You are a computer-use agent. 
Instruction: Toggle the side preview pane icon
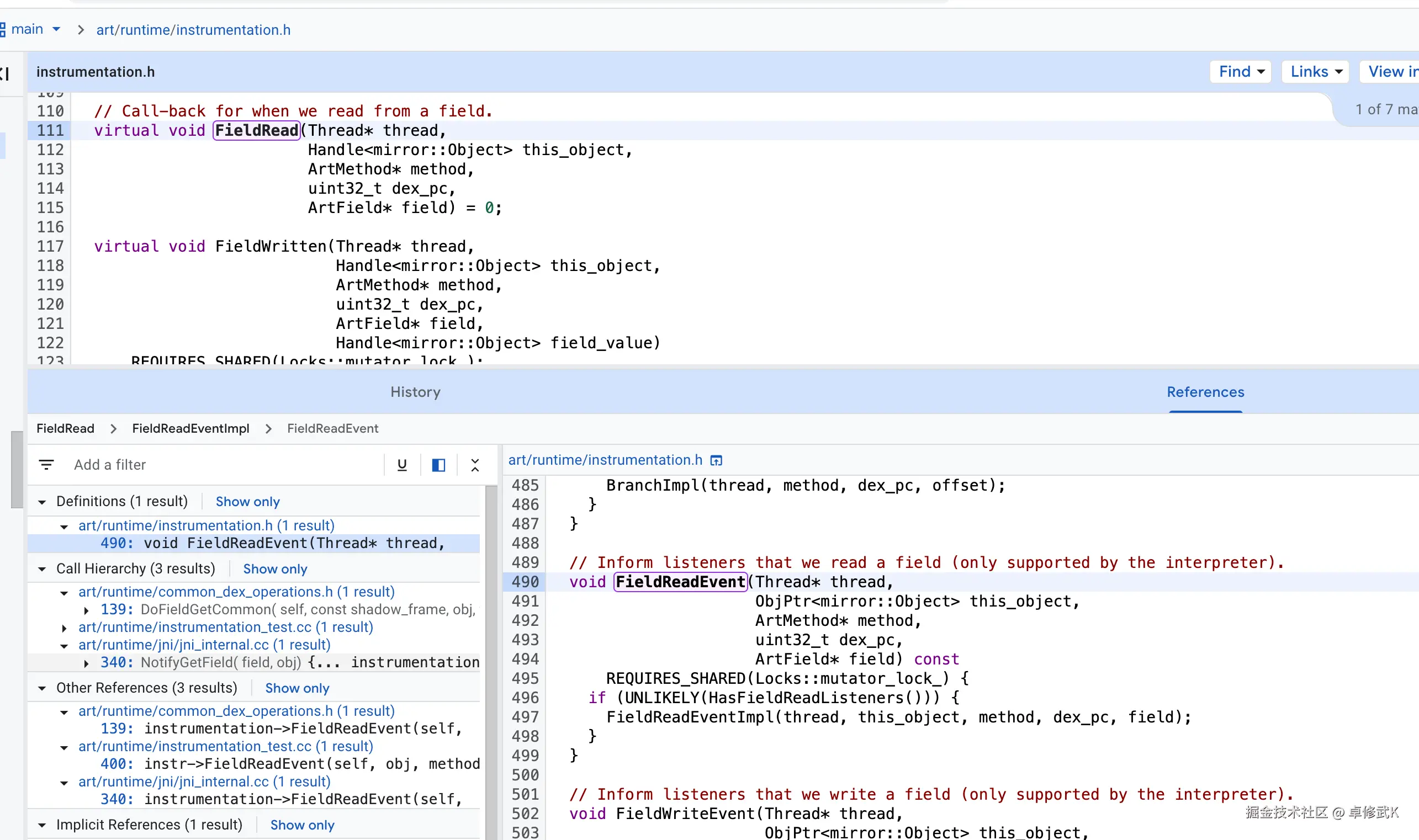point(438,465)
